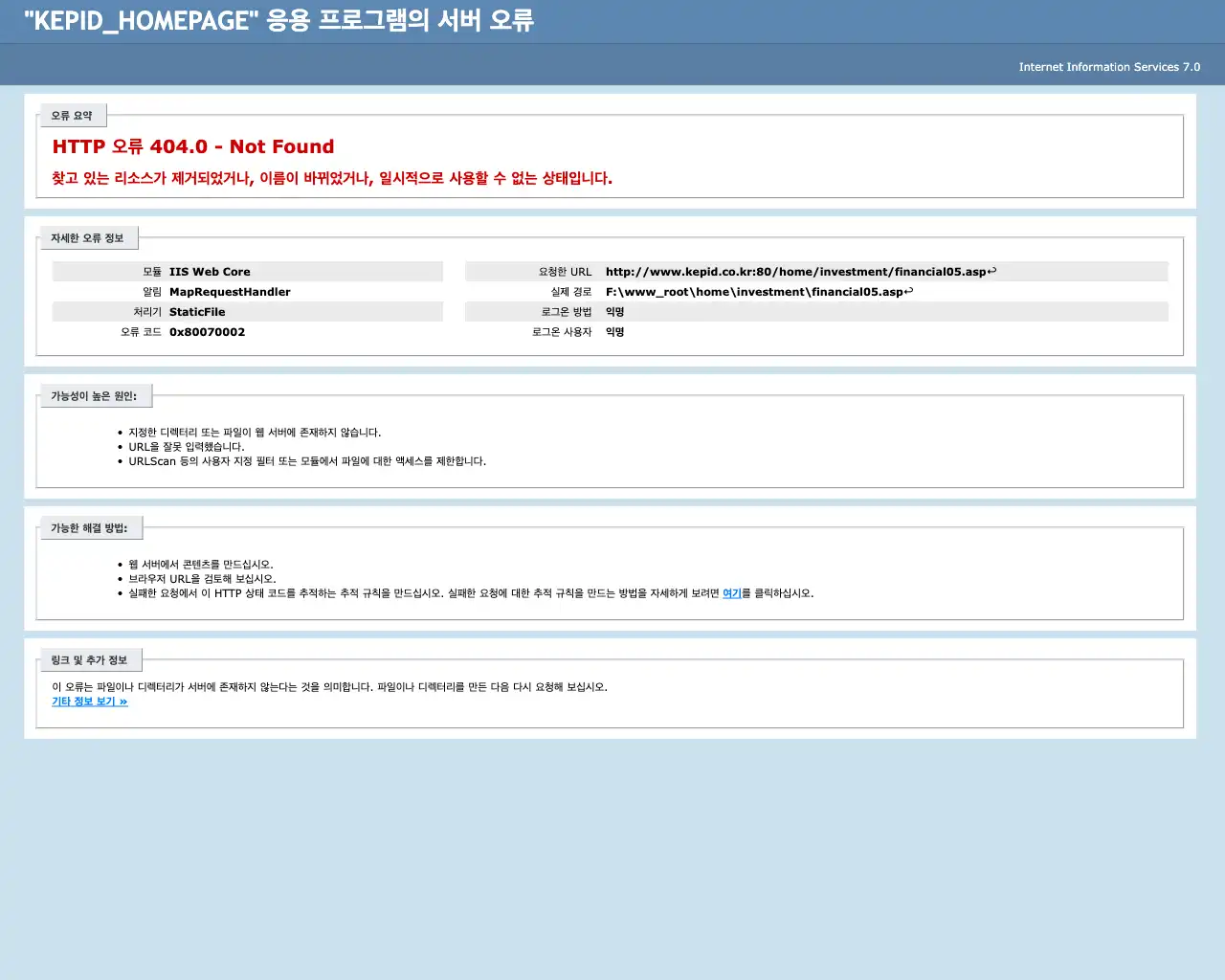Click the 'StaticFile' handler value
The width and height of the screenshot is (1225, 980).
197,311
